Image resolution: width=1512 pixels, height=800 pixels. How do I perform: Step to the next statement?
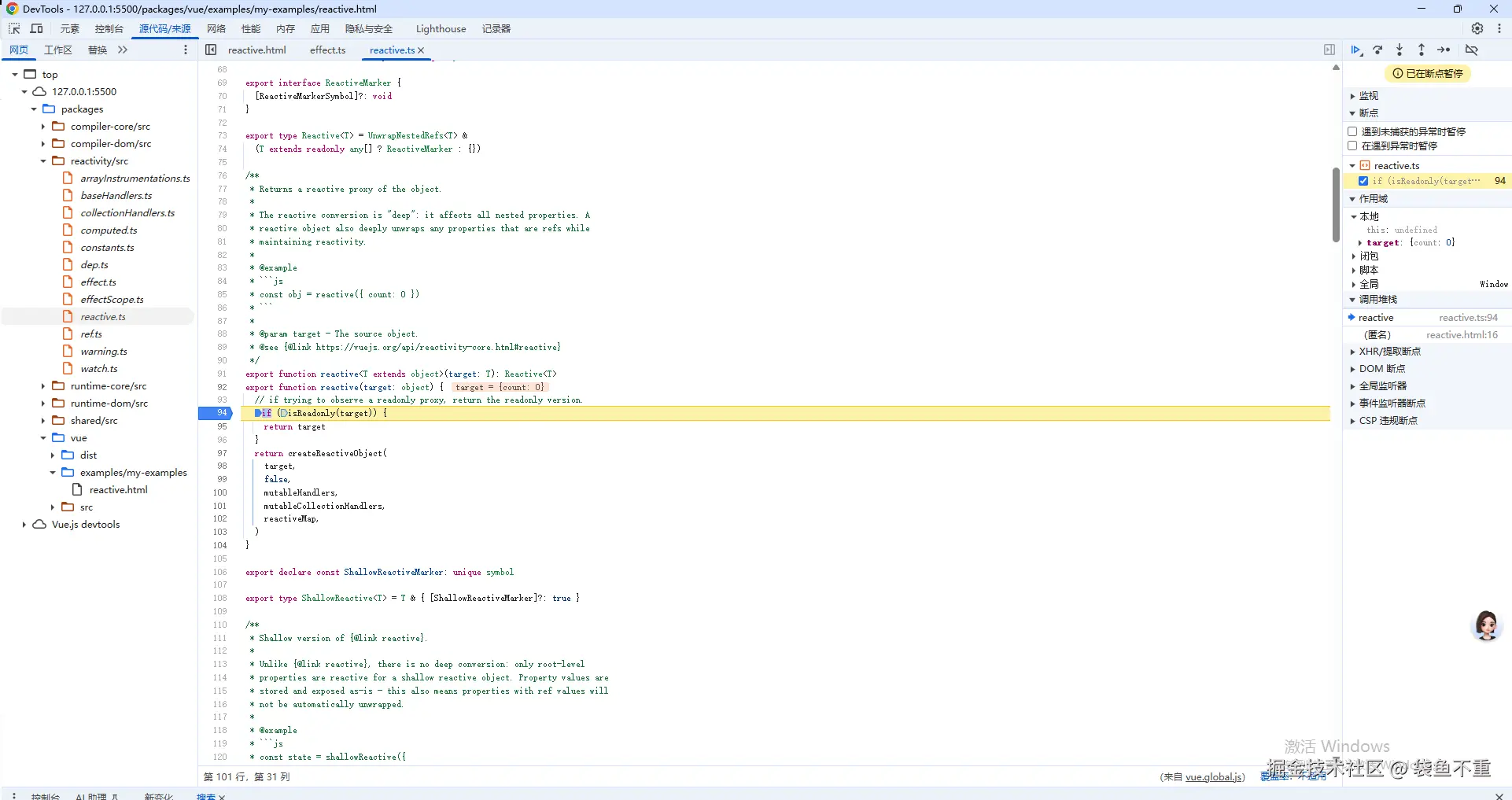[x=1444, y=50]
